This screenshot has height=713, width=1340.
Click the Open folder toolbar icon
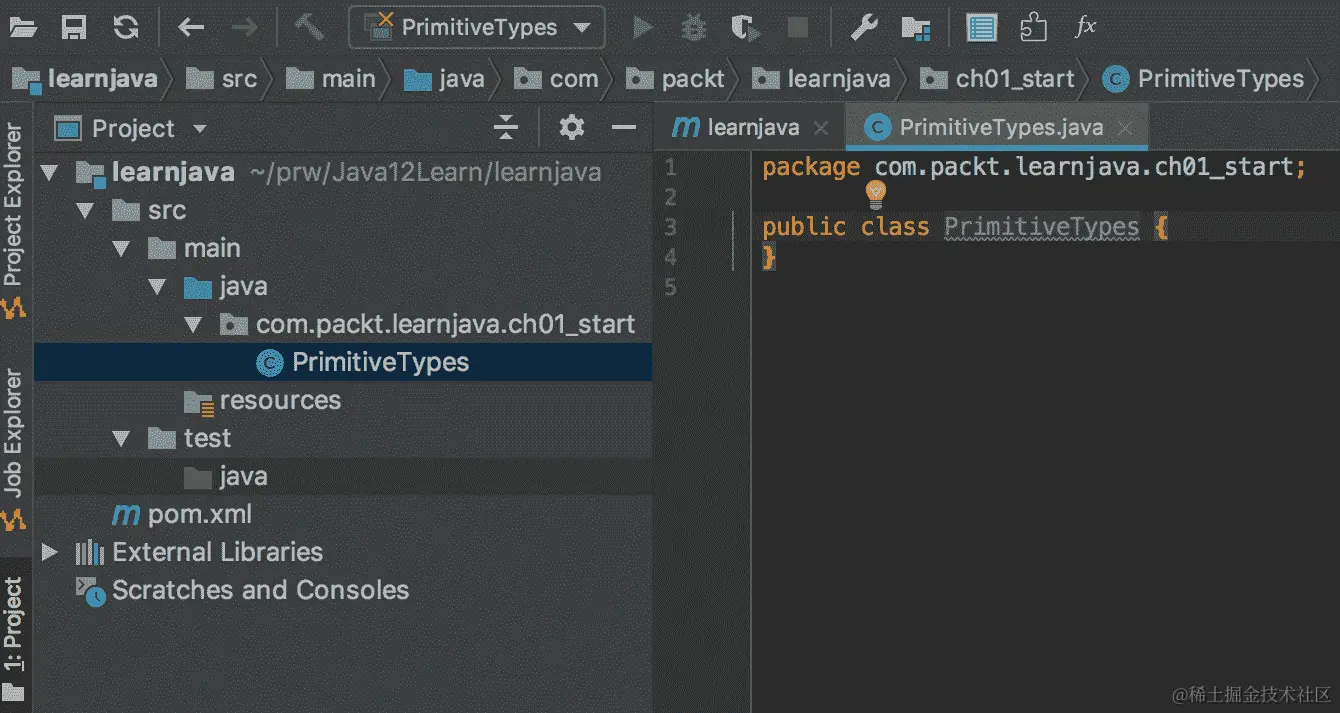(23, 27)
